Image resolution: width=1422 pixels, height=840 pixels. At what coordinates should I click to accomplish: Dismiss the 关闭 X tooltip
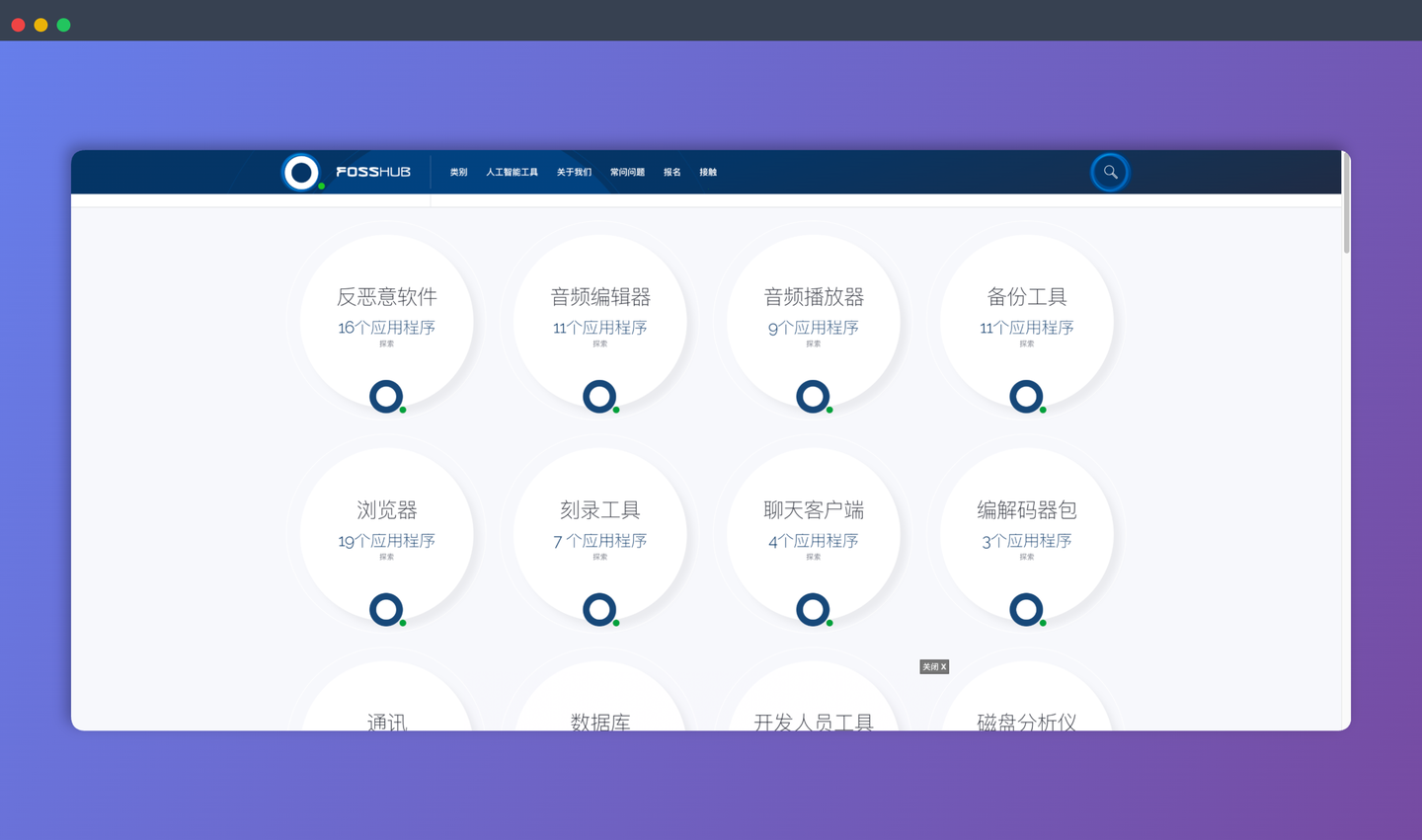[933, 666]
